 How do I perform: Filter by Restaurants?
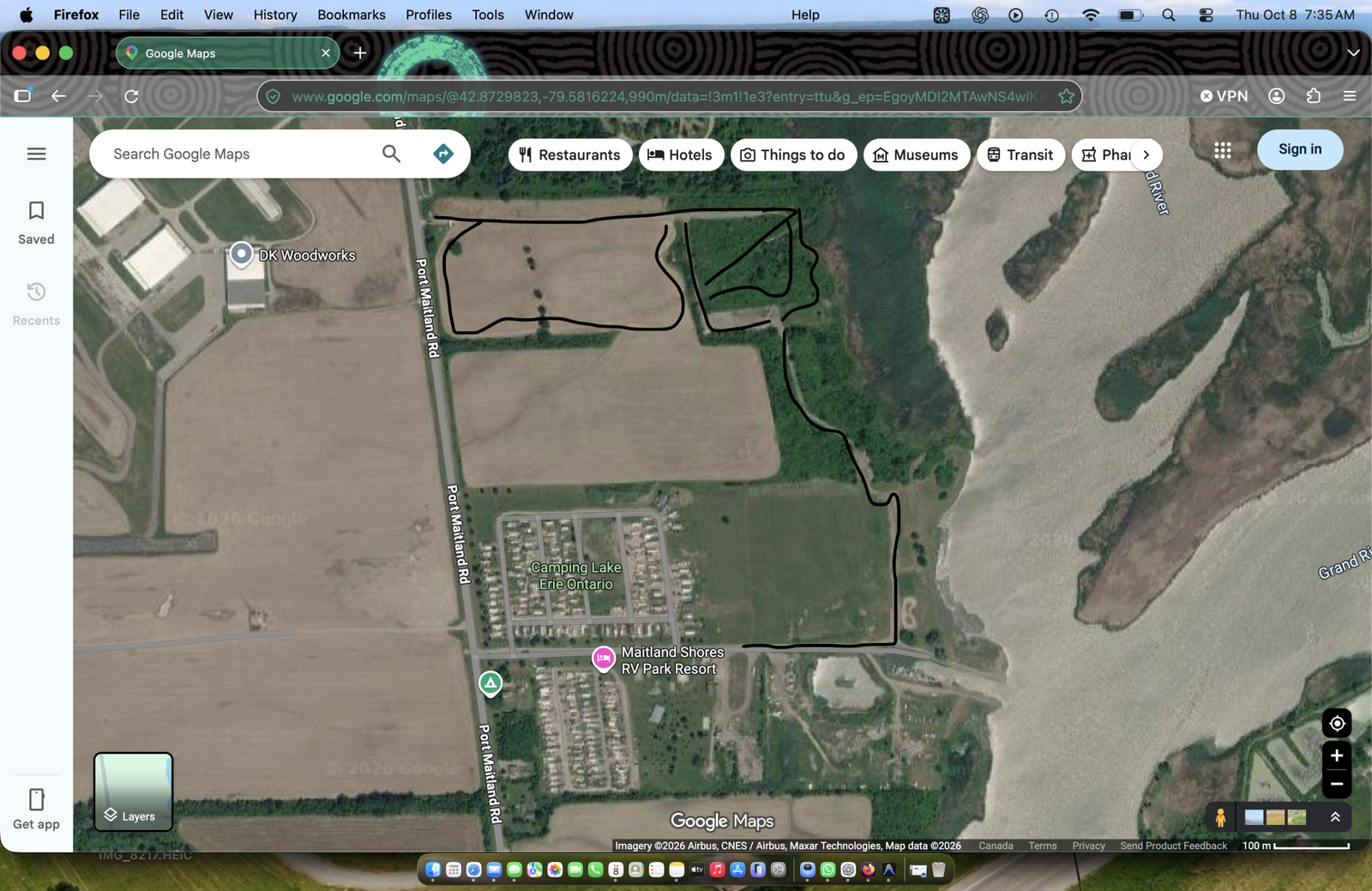570,155
